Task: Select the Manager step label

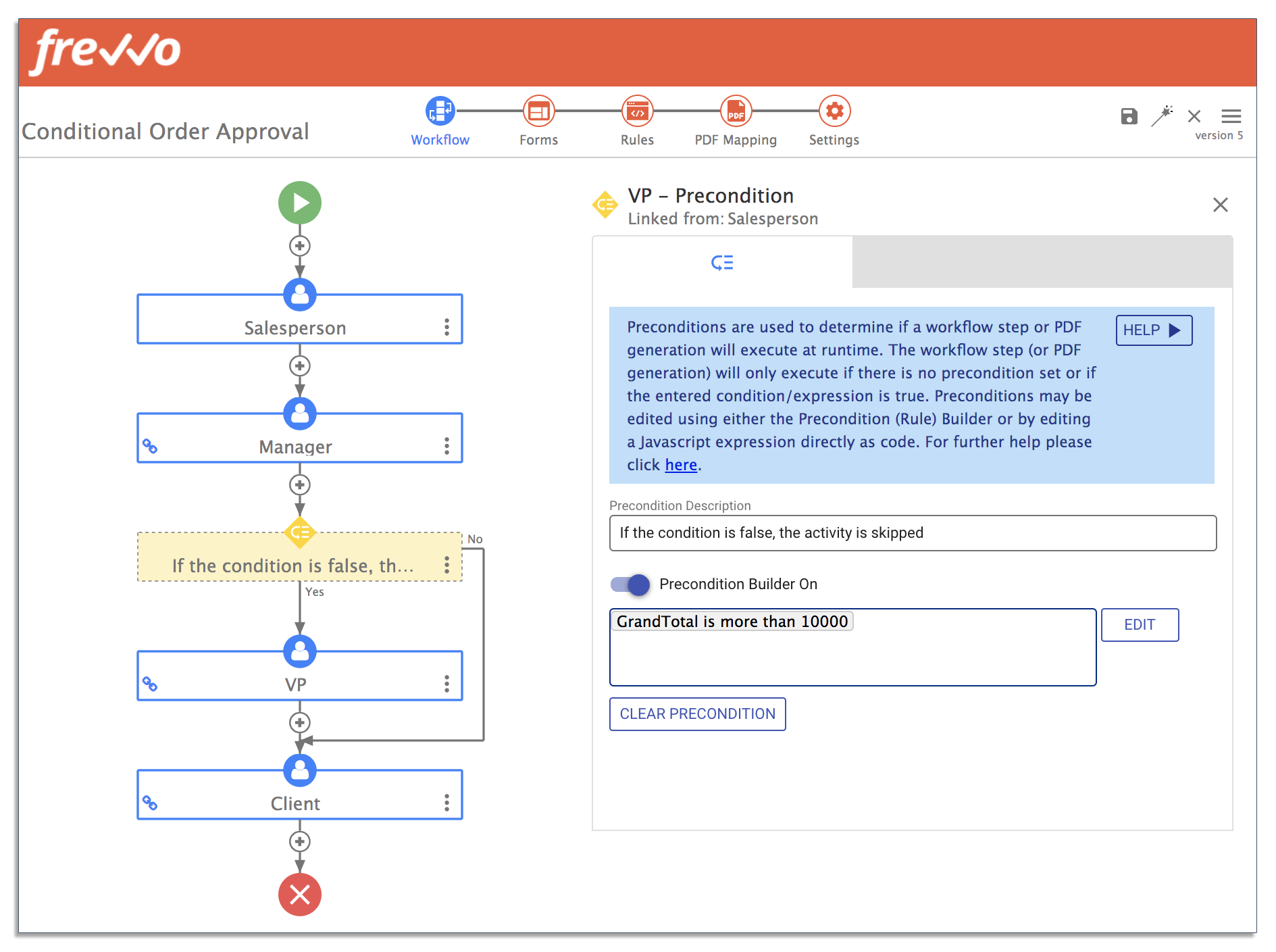Action: click(295, 447)
